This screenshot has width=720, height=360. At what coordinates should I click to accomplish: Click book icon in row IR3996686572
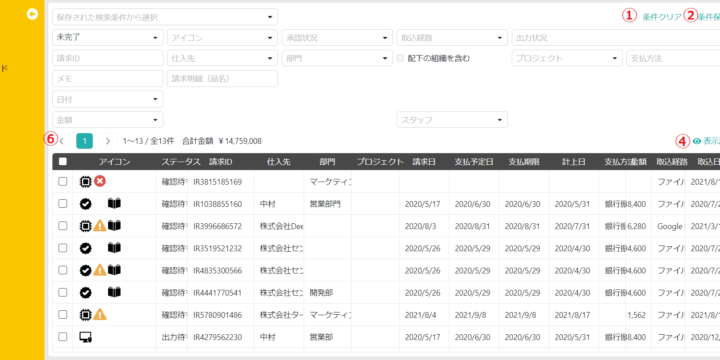[114, 225]
